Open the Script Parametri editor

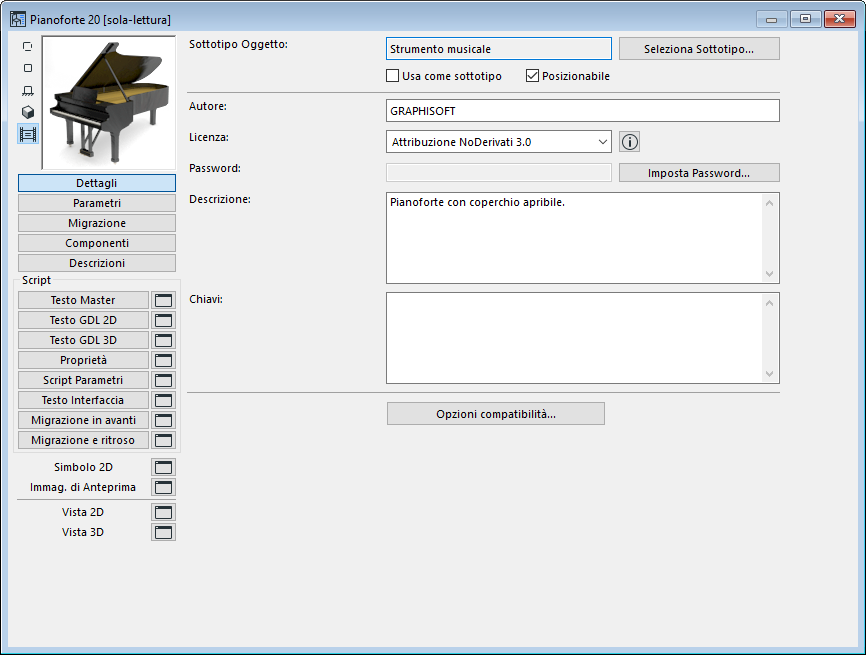coord(83,380)
